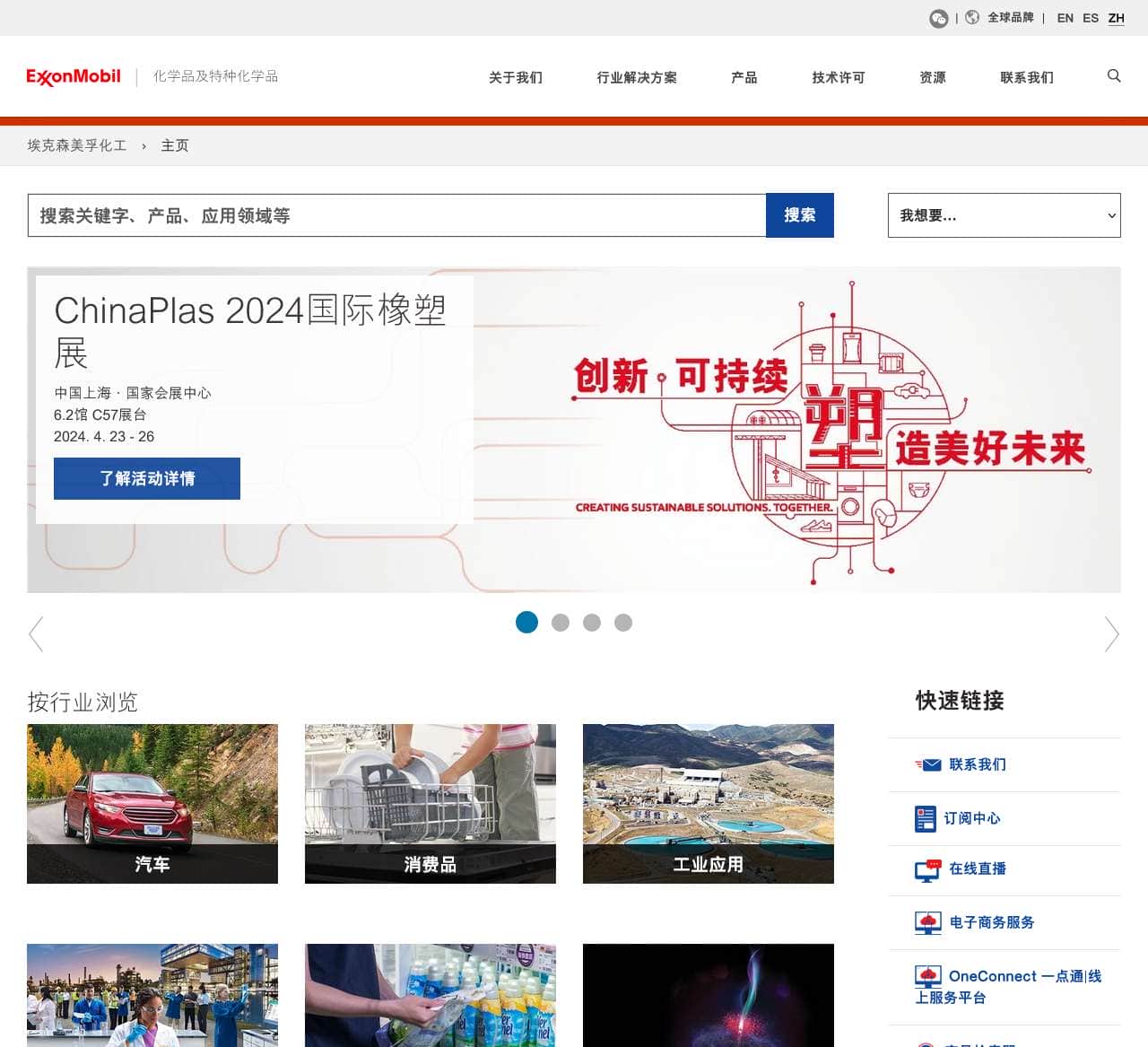Click the WeChat icon at the top right

tap(938, 18)
